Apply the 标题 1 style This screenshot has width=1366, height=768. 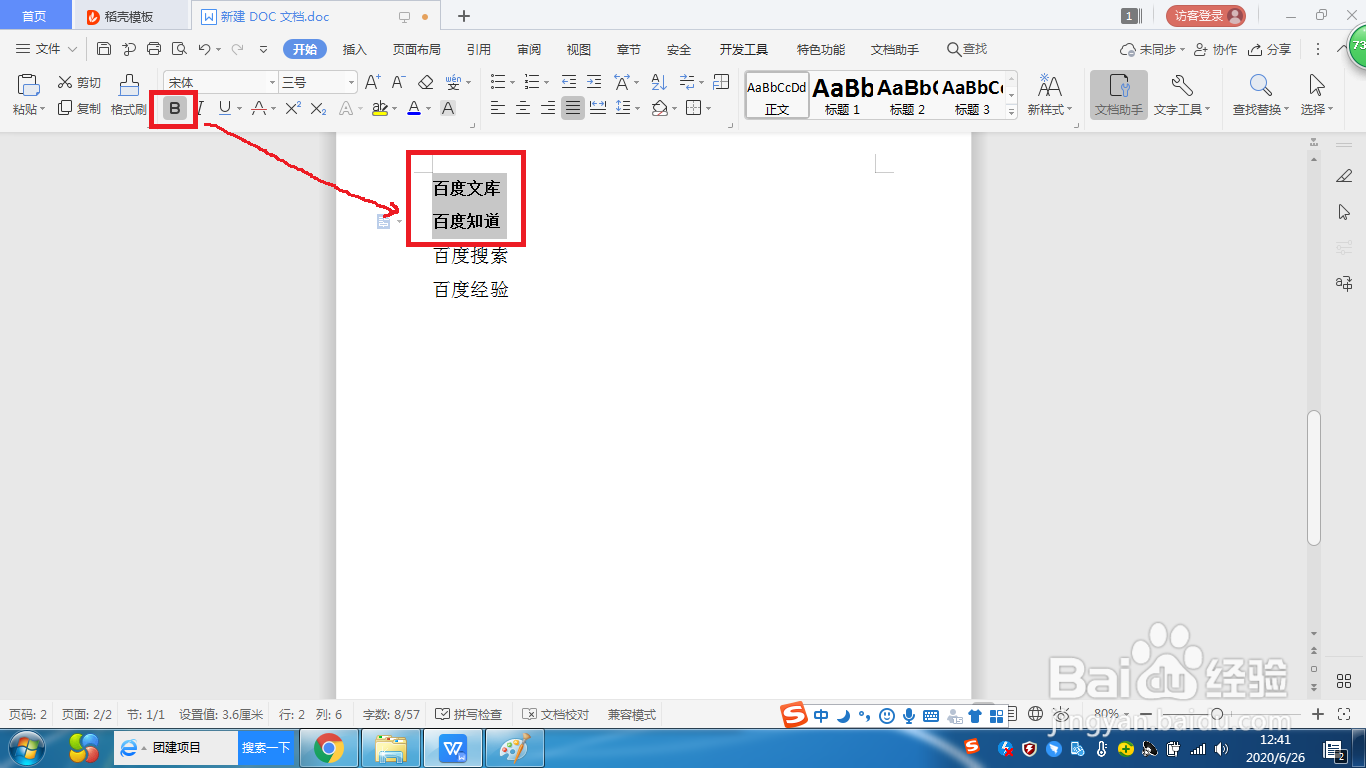pyautogui.click(x=842, y=96)
